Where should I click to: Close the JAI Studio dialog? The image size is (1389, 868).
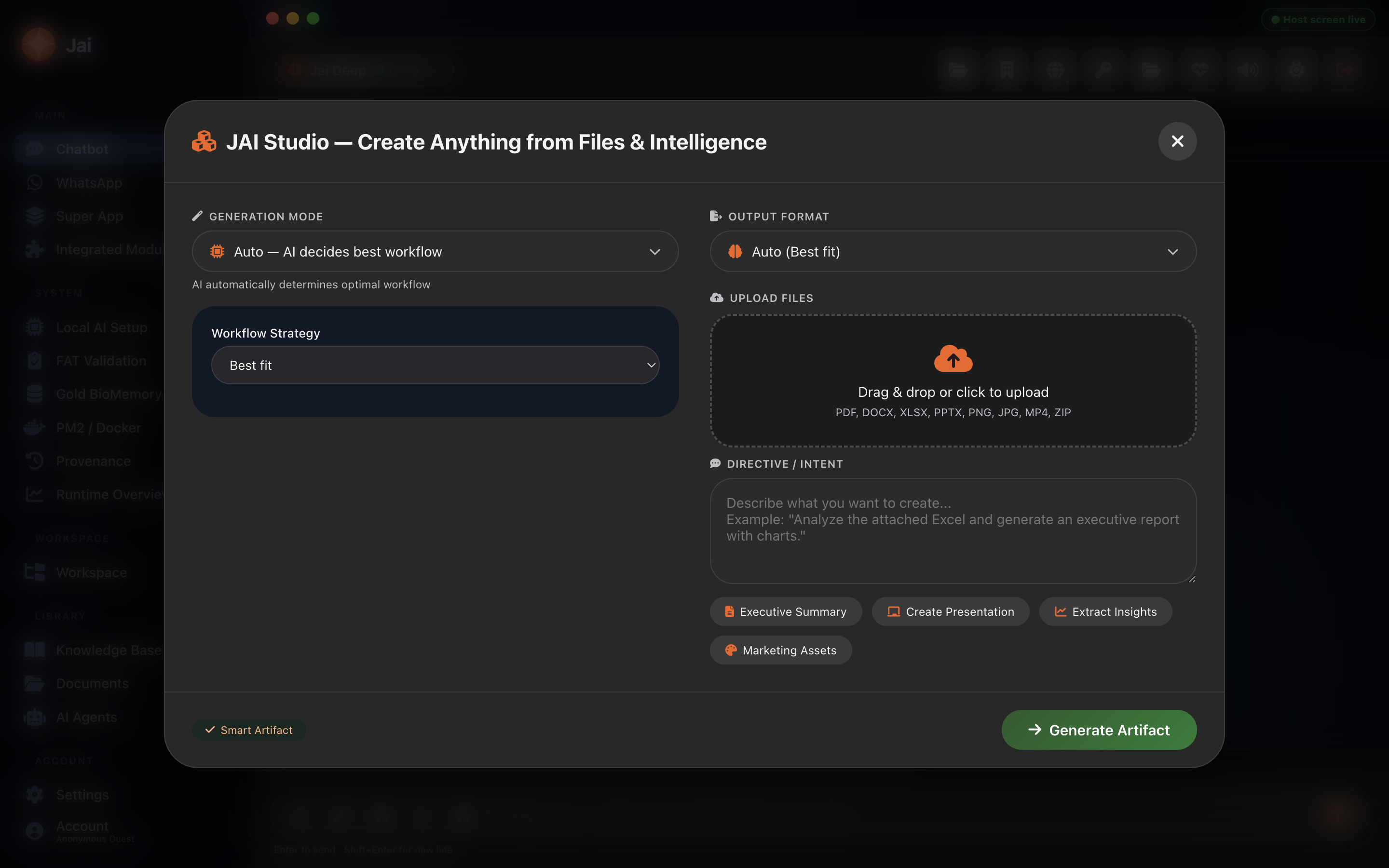pos(1177,141)
